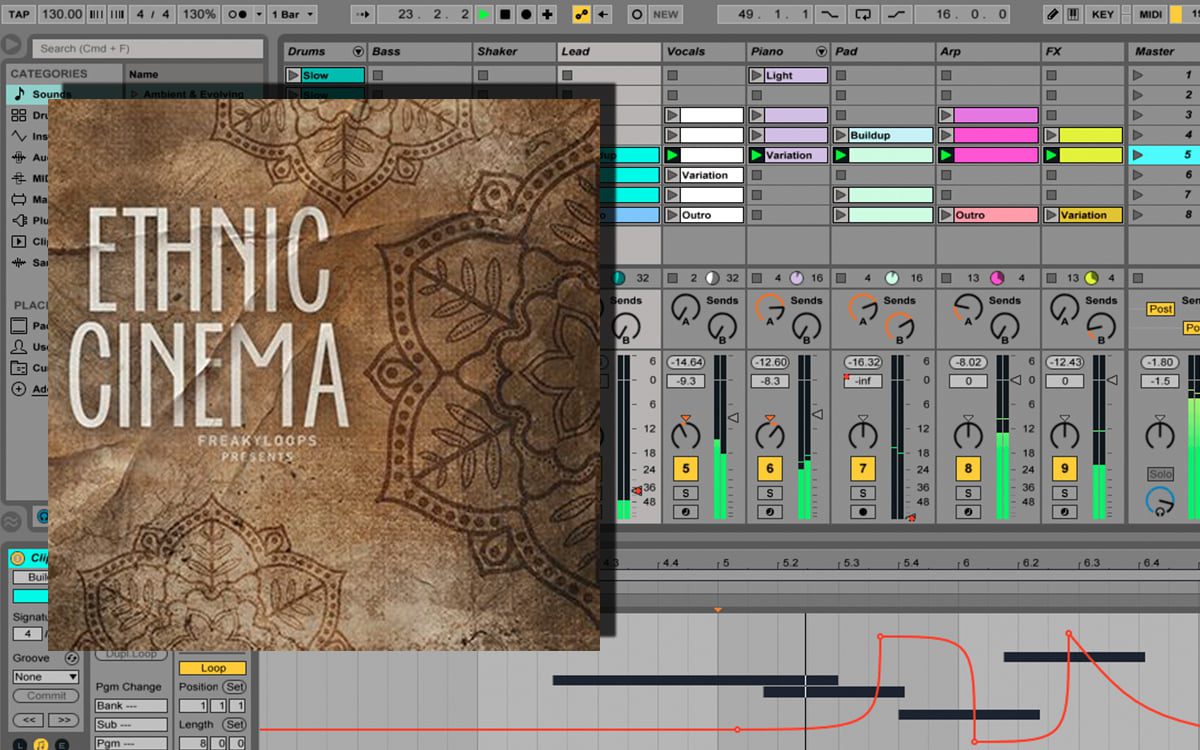The width and height of the screenshot is (1200, 750).
Task: Toggle the KEY map mode button
Action: [x=1103, y=14]
